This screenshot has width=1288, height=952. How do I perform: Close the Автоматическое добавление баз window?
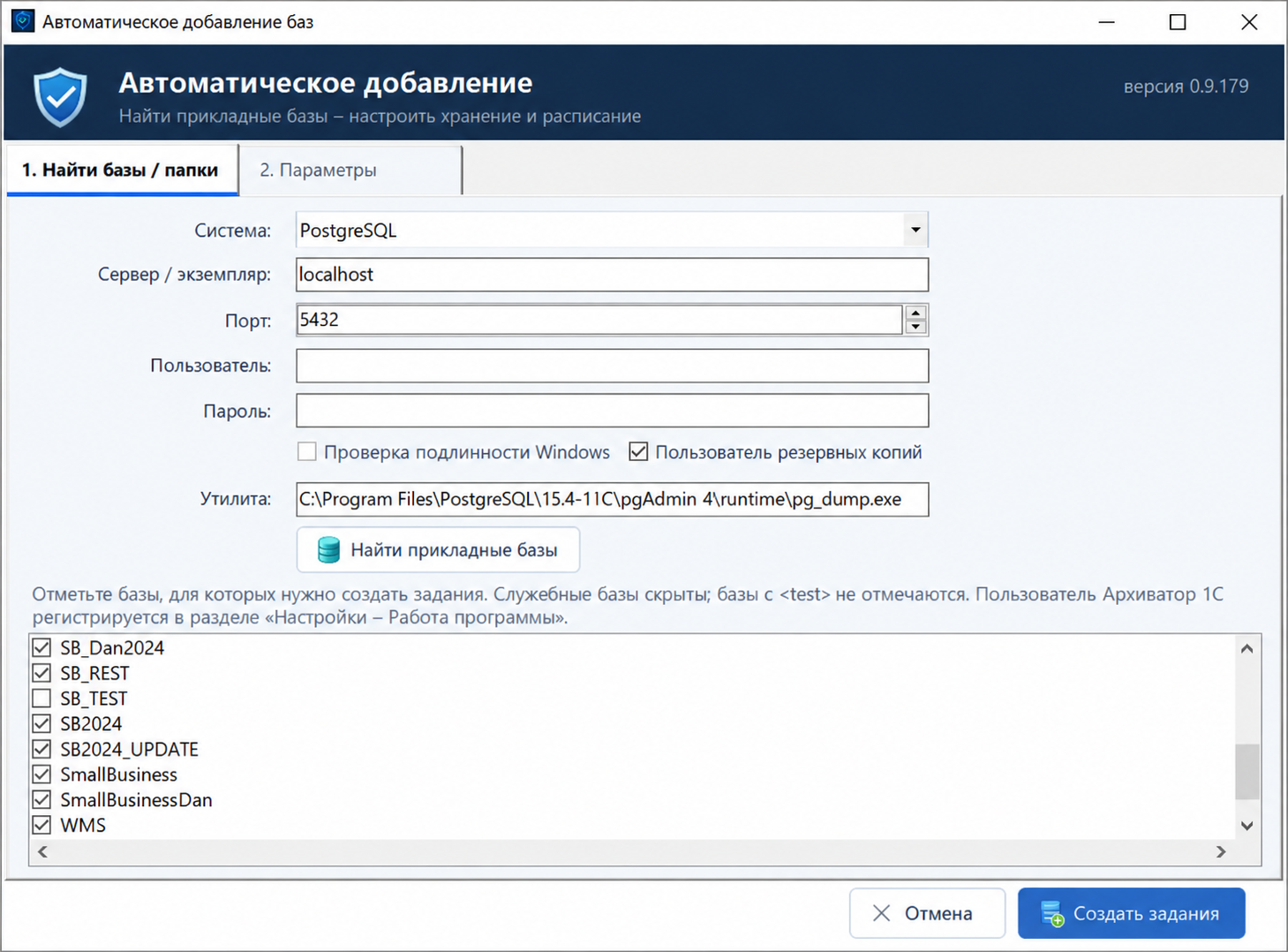pos(1249,22)
